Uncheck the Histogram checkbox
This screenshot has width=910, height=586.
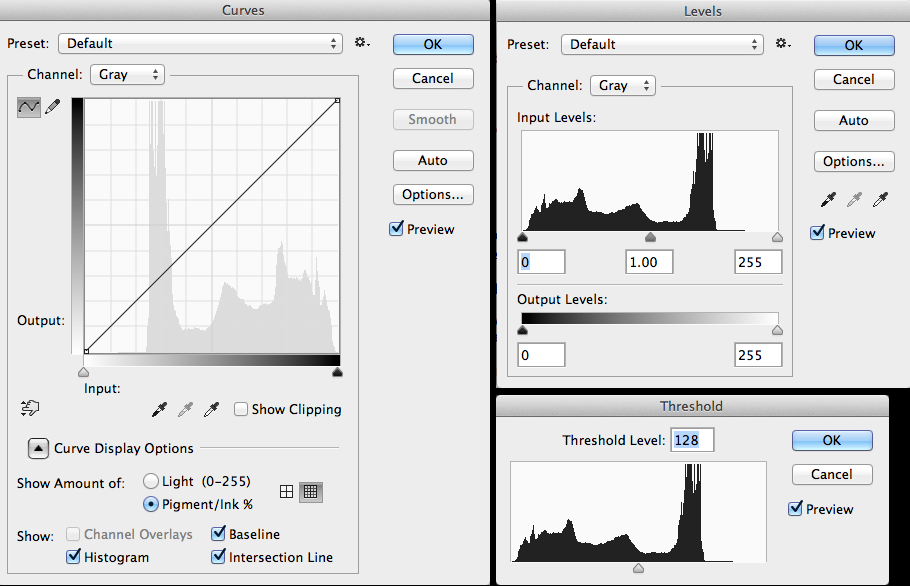tap(73, 557)
